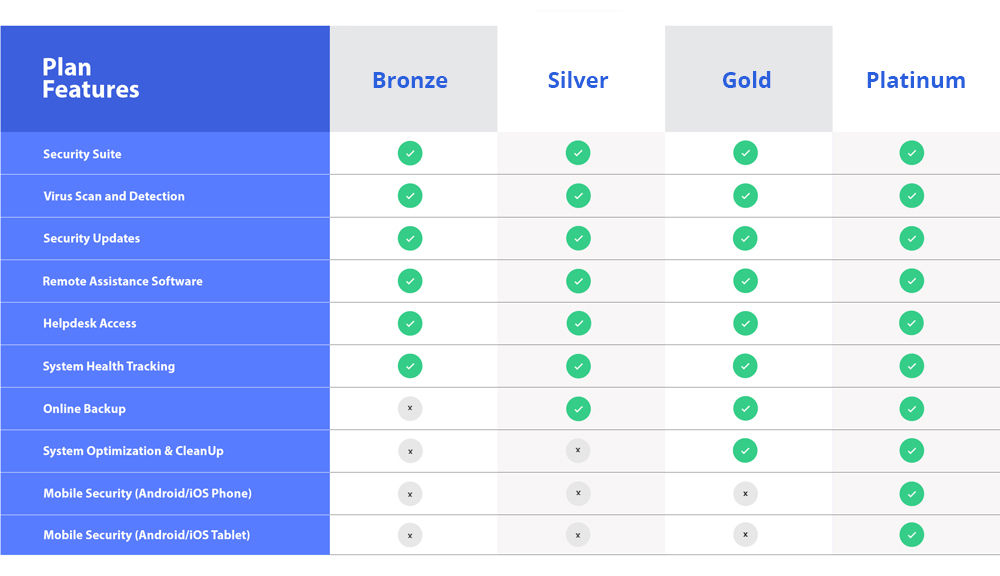Click the Bronze X icon for Mobile Security Tablet
This screenshot has width=1000, height=576.
tap(410, 535)
